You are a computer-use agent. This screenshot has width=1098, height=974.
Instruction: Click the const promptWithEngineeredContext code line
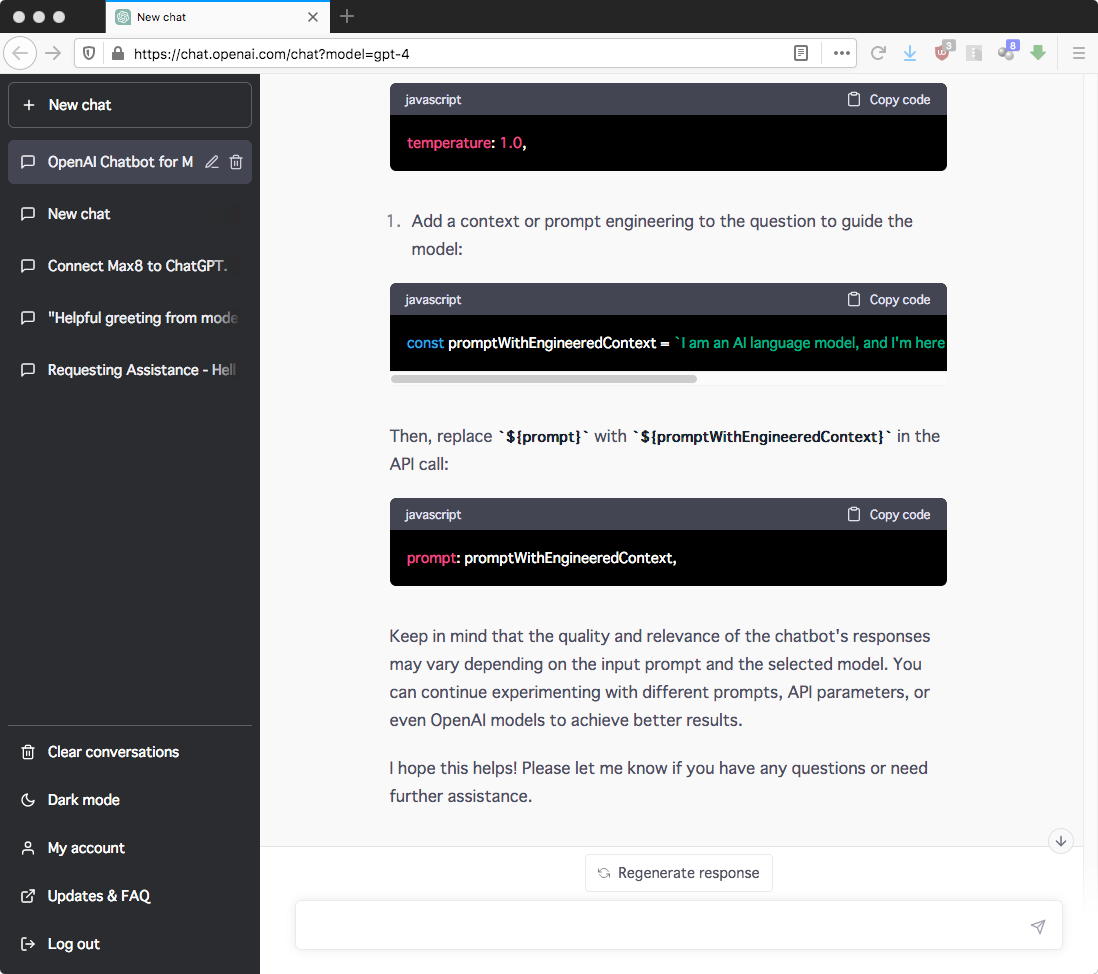pos(676,343)
